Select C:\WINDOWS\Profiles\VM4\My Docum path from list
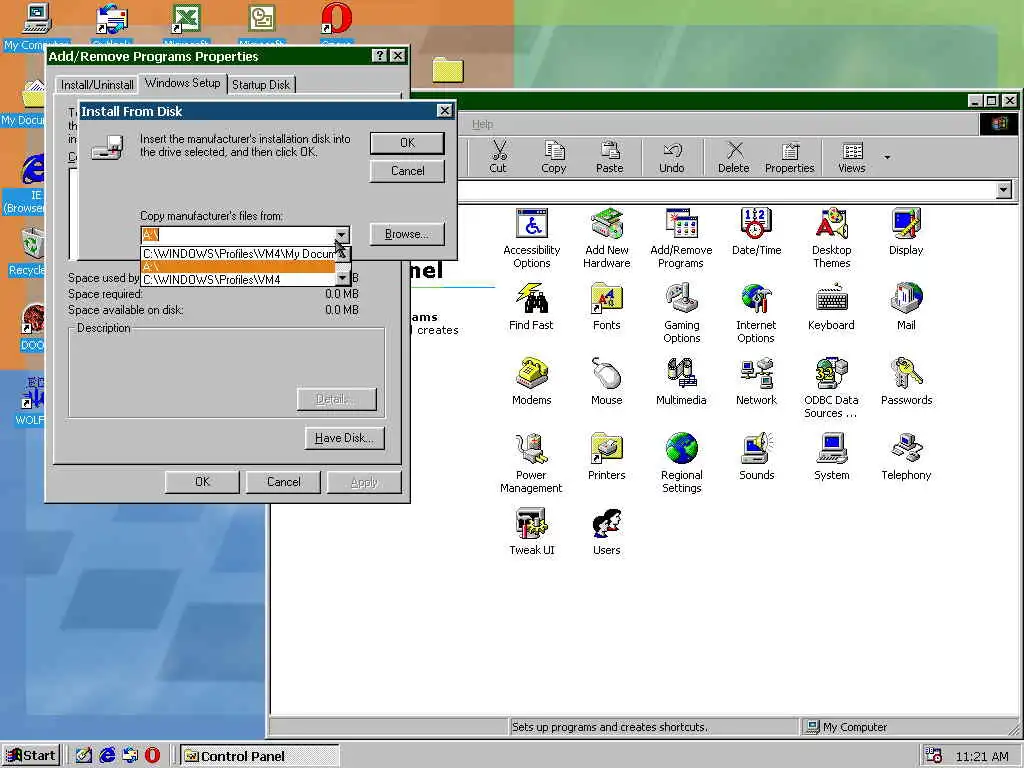The image size is (1024, 768). tap(238, 253)
